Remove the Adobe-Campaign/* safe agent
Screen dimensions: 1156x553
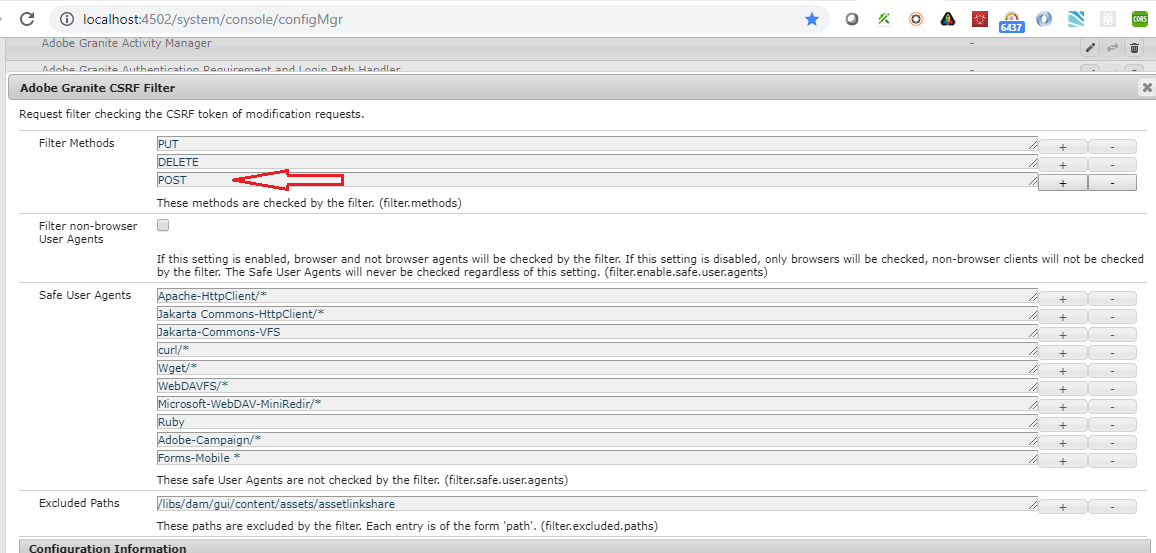pos(1112,443)
